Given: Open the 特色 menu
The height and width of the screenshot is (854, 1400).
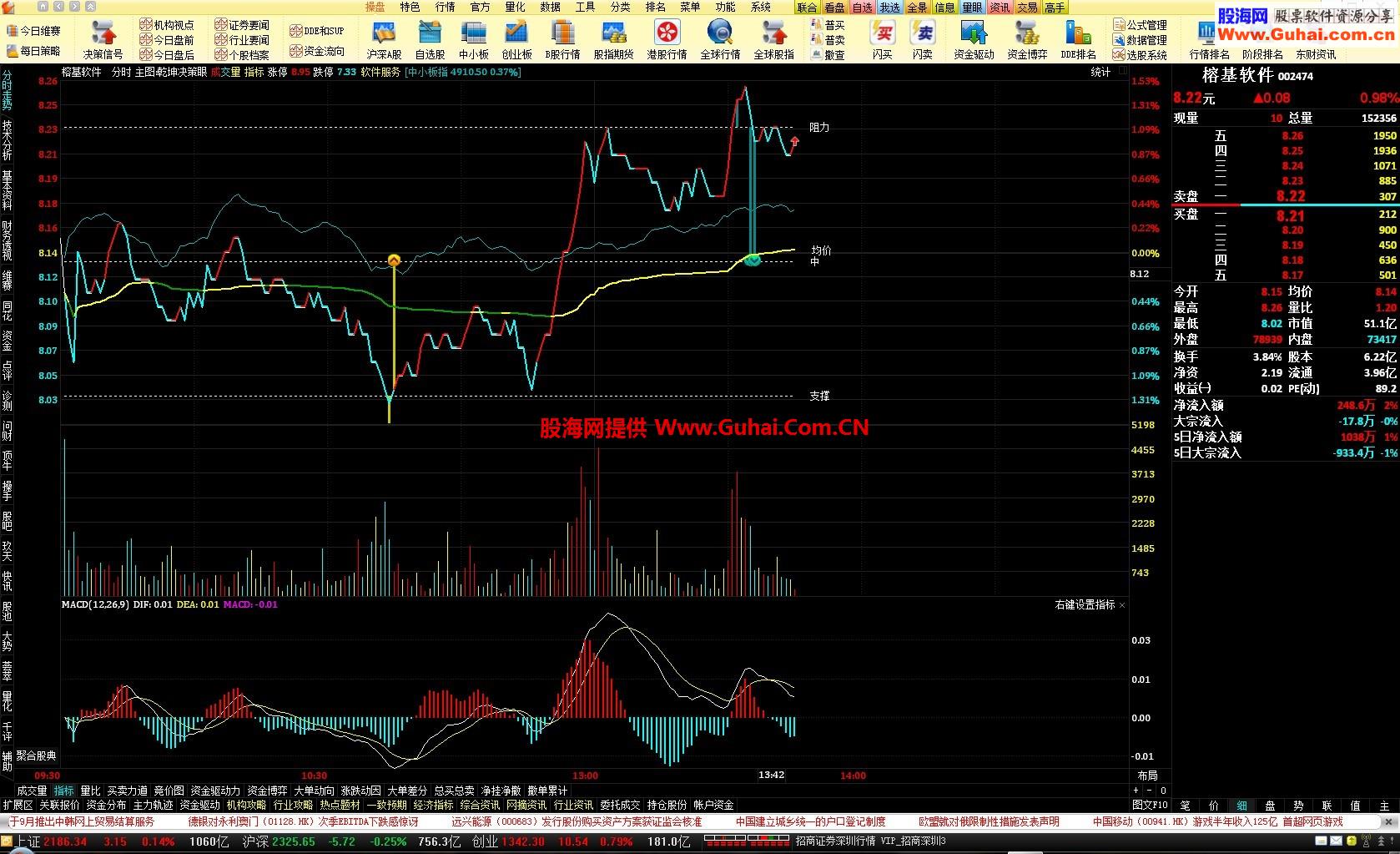Looking at the screenshot, I should pos(410,7).
